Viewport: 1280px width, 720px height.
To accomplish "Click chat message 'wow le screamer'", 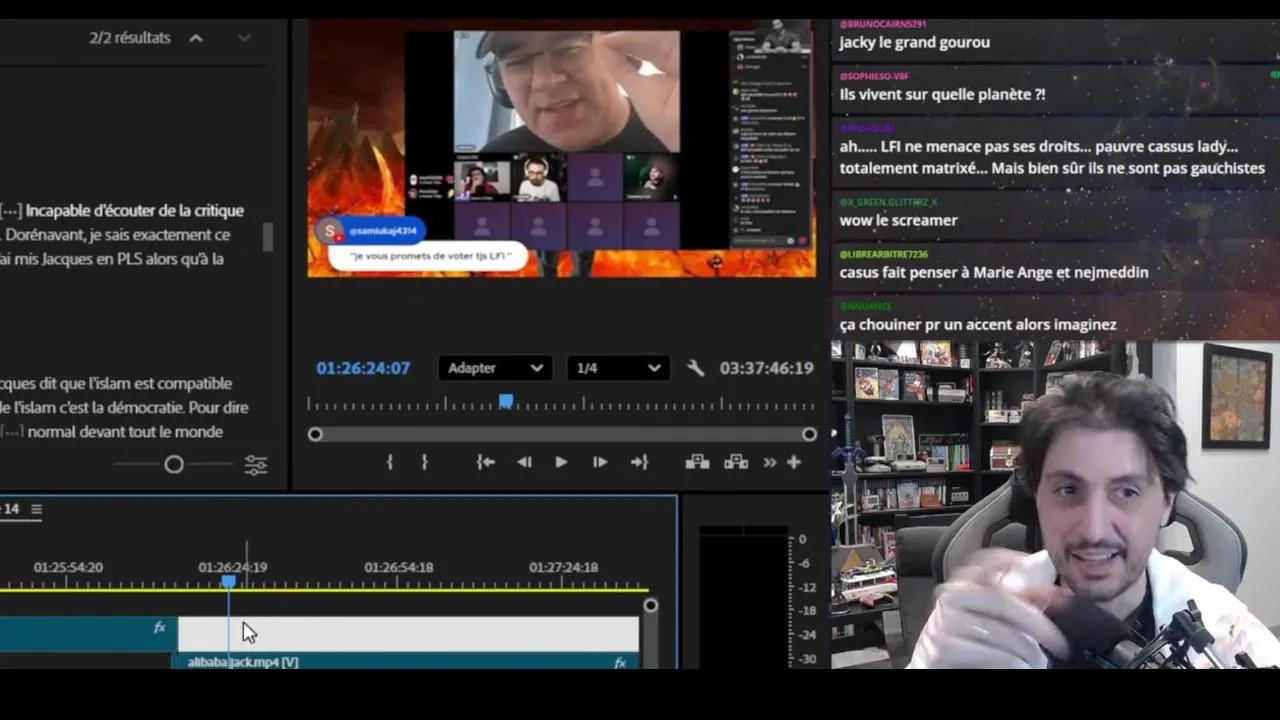I will coord(899,220).
